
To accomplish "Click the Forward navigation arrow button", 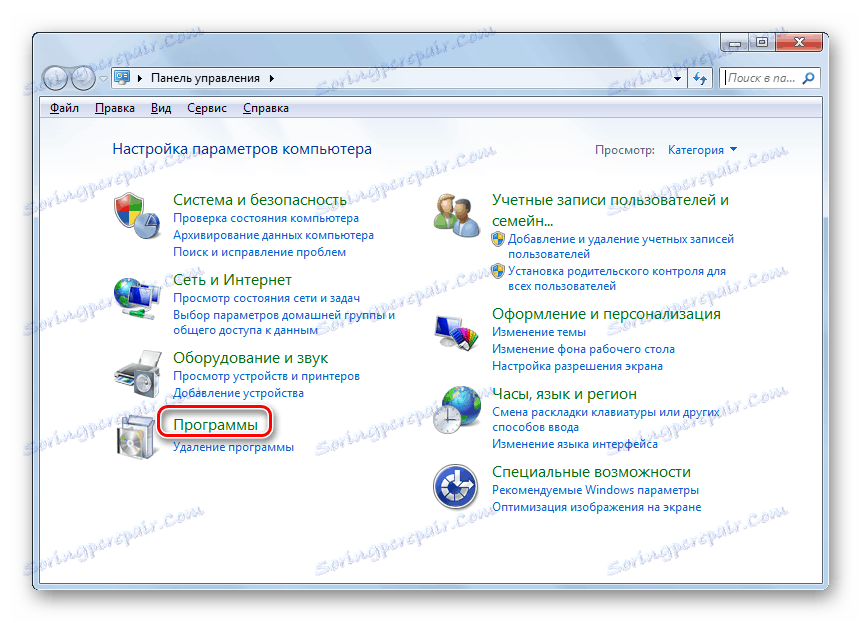I will click(x=83, y=78).
